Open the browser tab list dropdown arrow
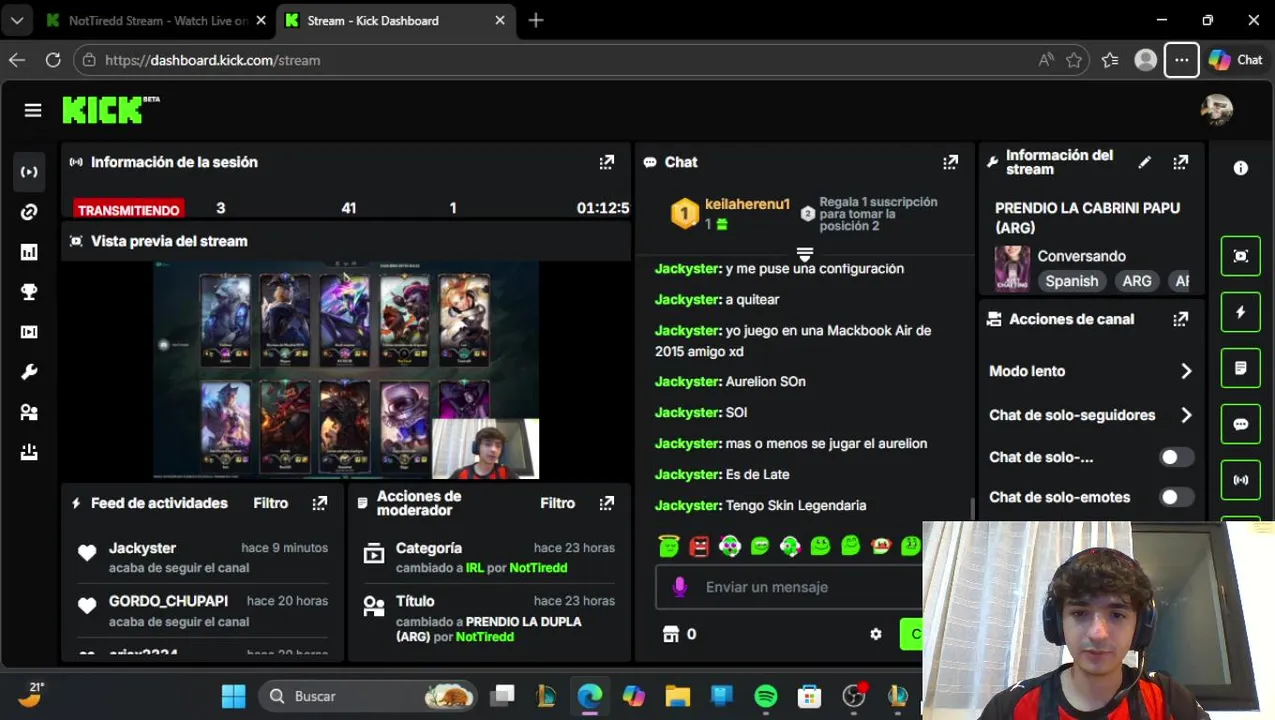Screen dimensions: 1275x720 (17, 20)
